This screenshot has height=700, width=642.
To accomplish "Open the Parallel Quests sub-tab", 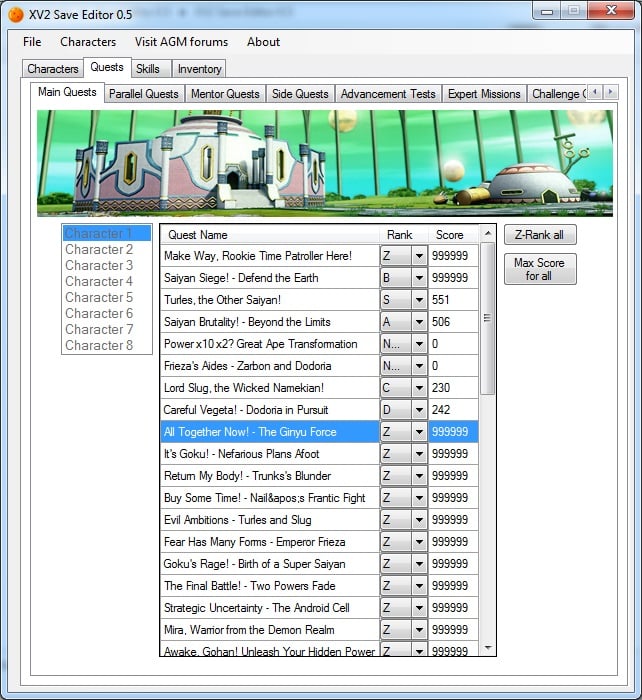I will pyautogui.click(x=144, y=94).
